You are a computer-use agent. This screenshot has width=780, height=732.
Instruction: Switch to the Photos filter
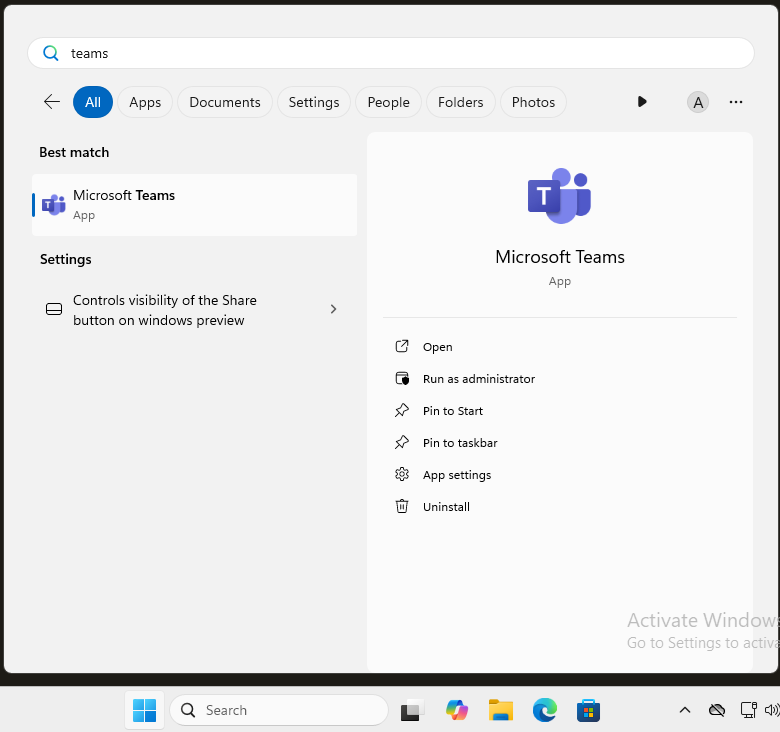pyautogui.click(x=533, y=102)
